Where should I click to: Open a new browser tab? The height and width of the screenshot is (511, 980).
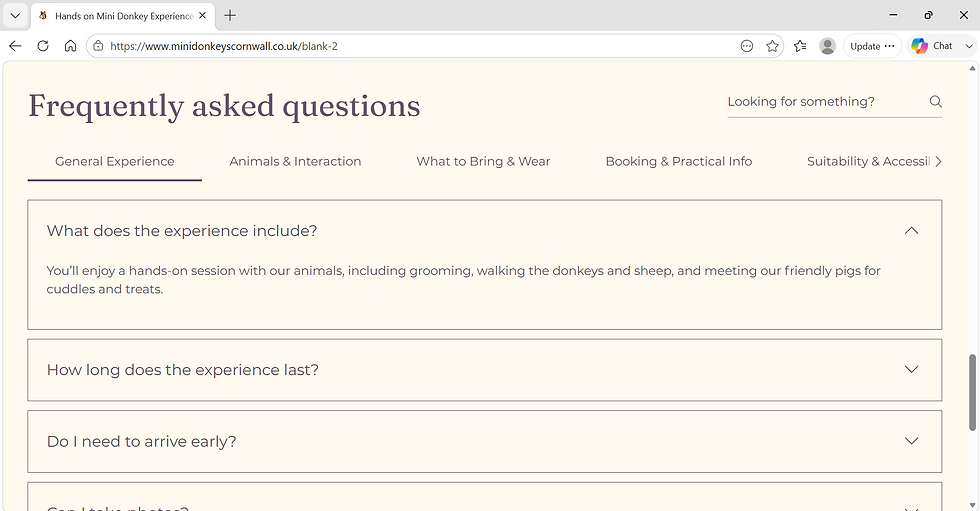click(230, 16)
